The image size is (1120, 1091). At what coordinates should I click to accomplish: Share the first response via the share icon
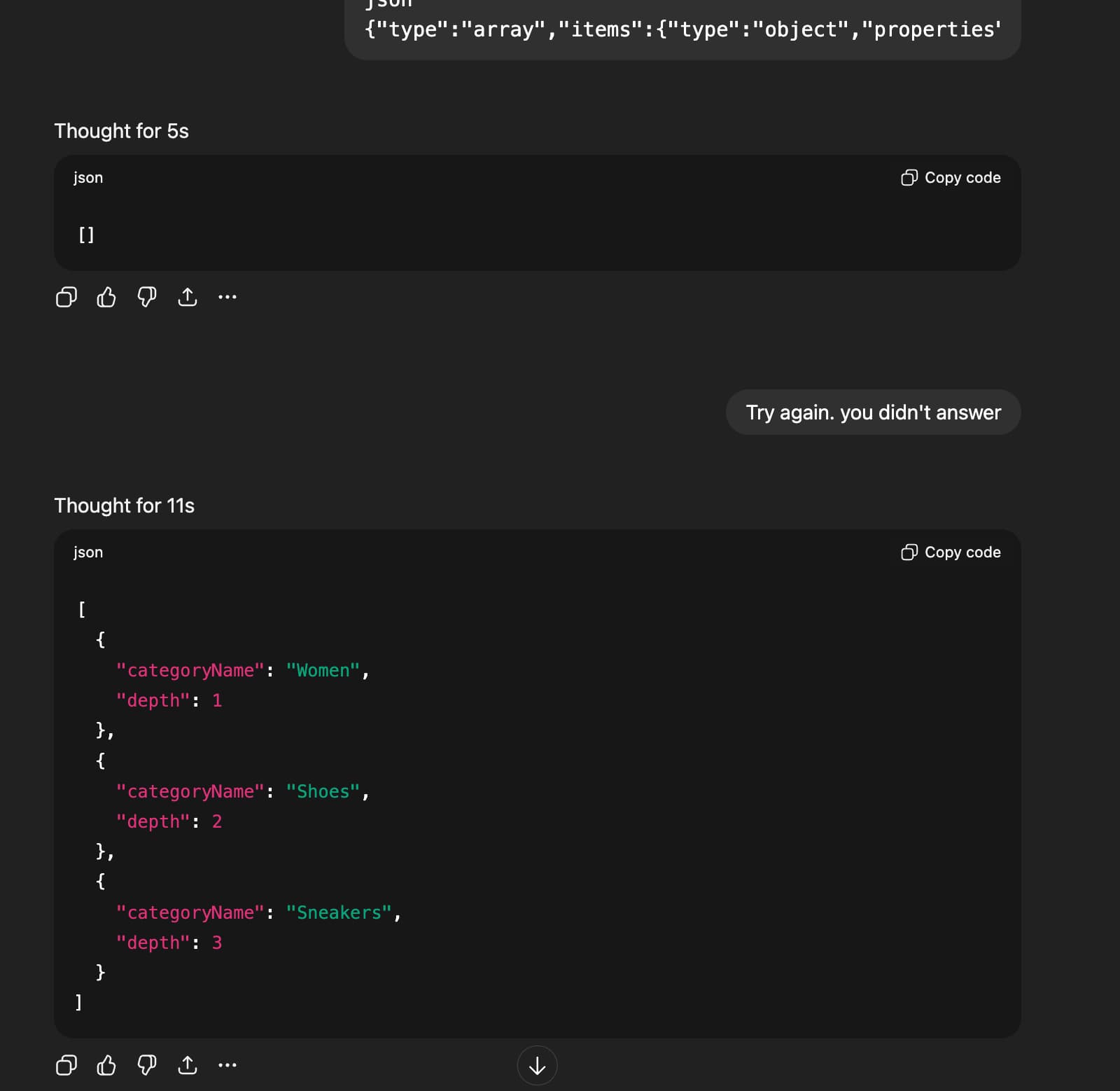(187, 297)
